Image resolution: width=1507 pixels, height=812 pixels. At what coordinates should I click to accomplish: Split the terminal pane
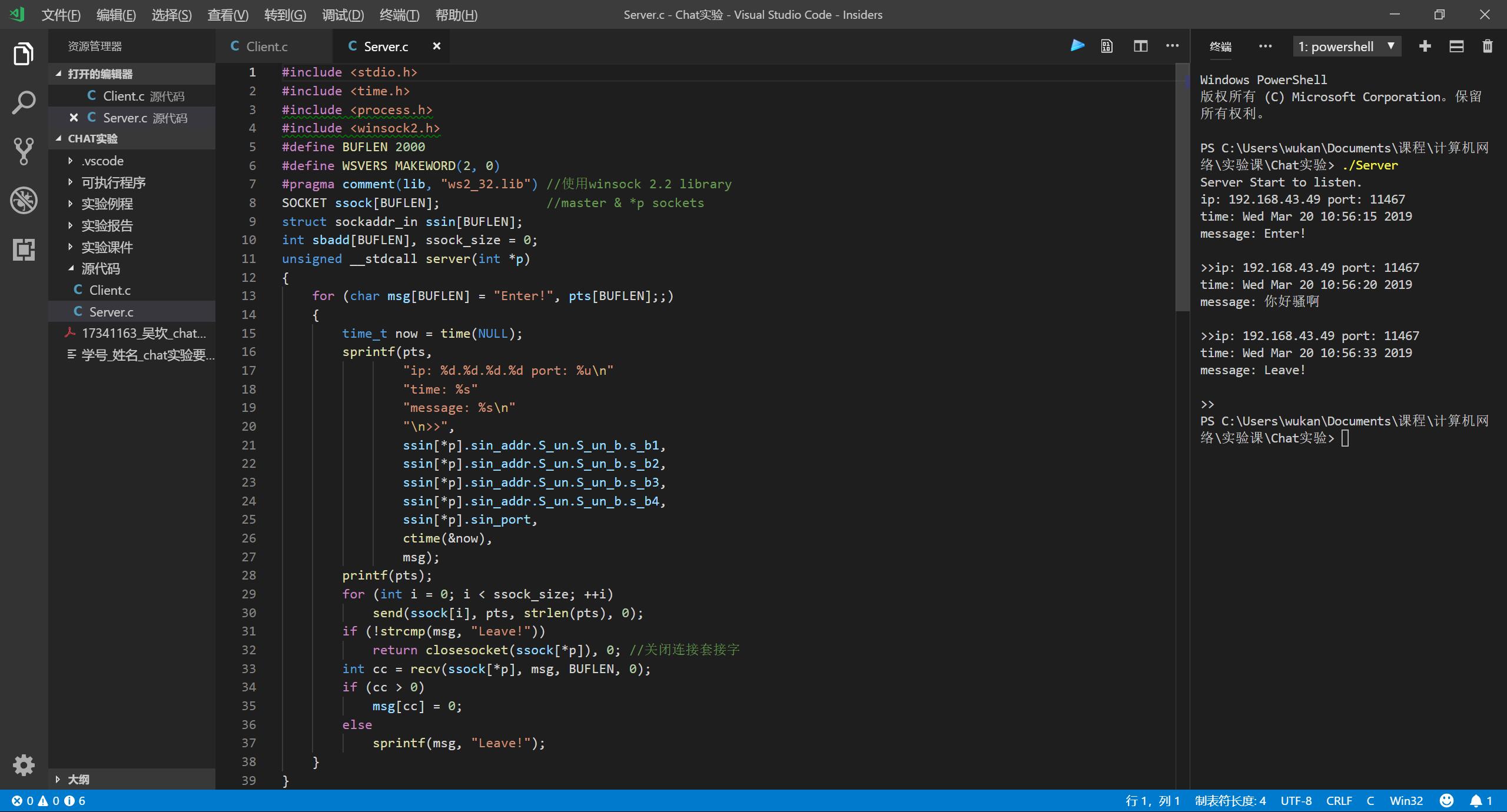1456,46
